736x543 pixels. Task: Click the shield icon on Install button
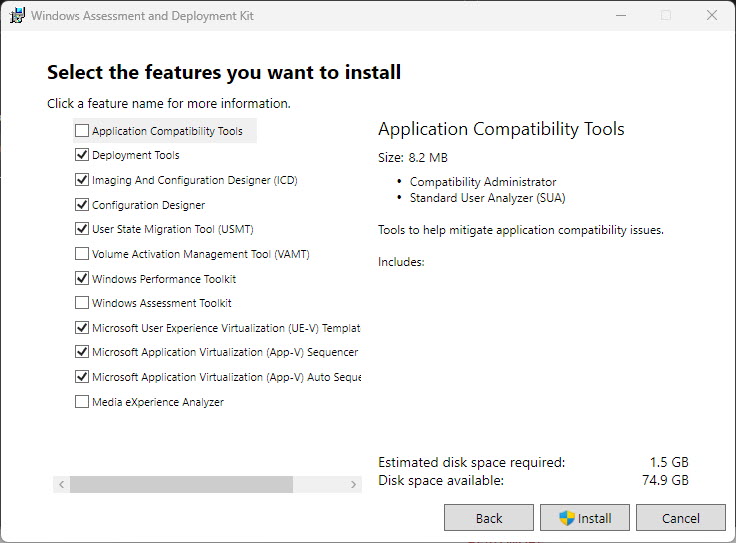[x=567, y=518]
